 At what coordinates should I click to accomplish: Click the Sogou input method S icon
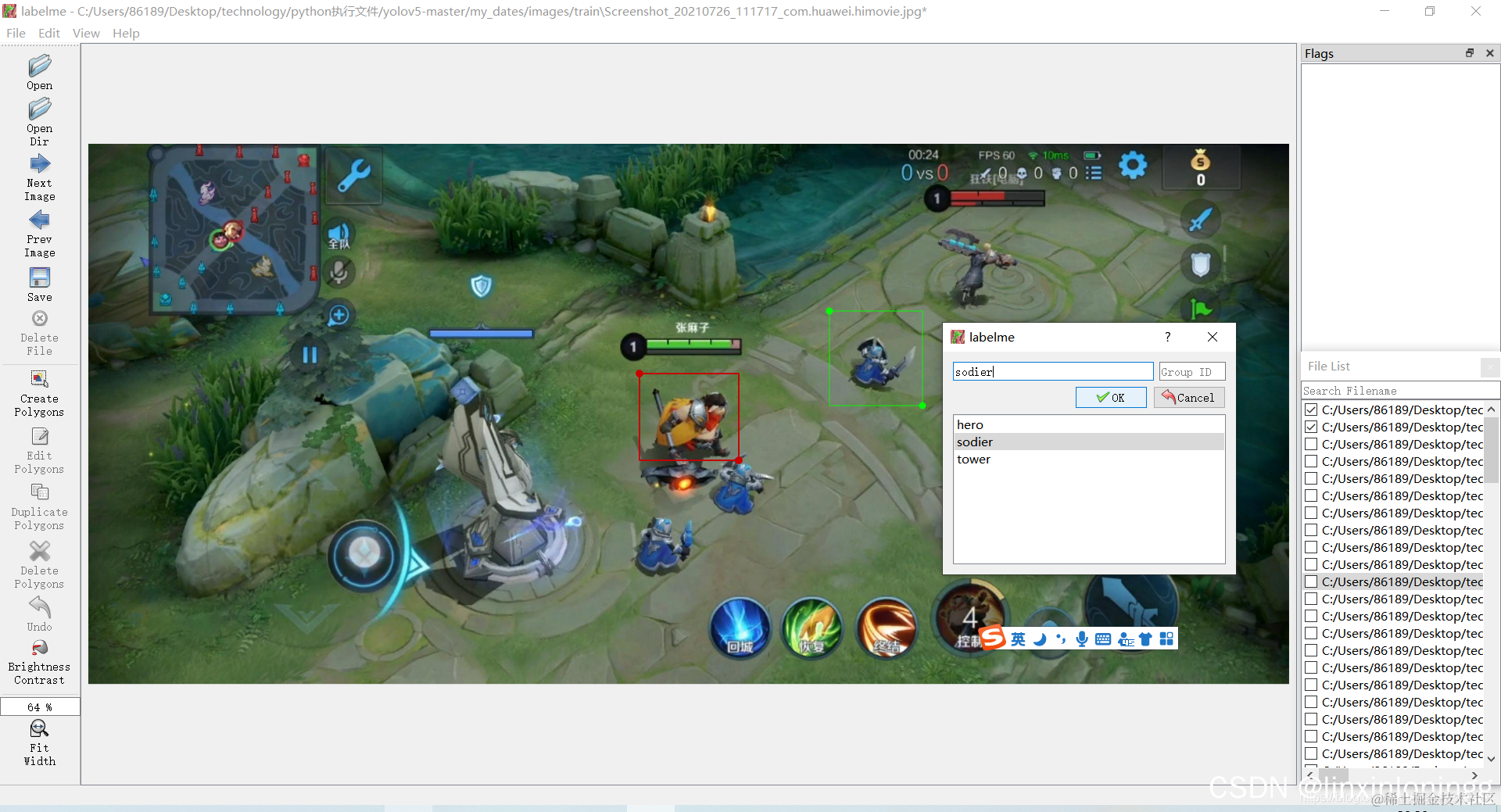pos(992,638)
